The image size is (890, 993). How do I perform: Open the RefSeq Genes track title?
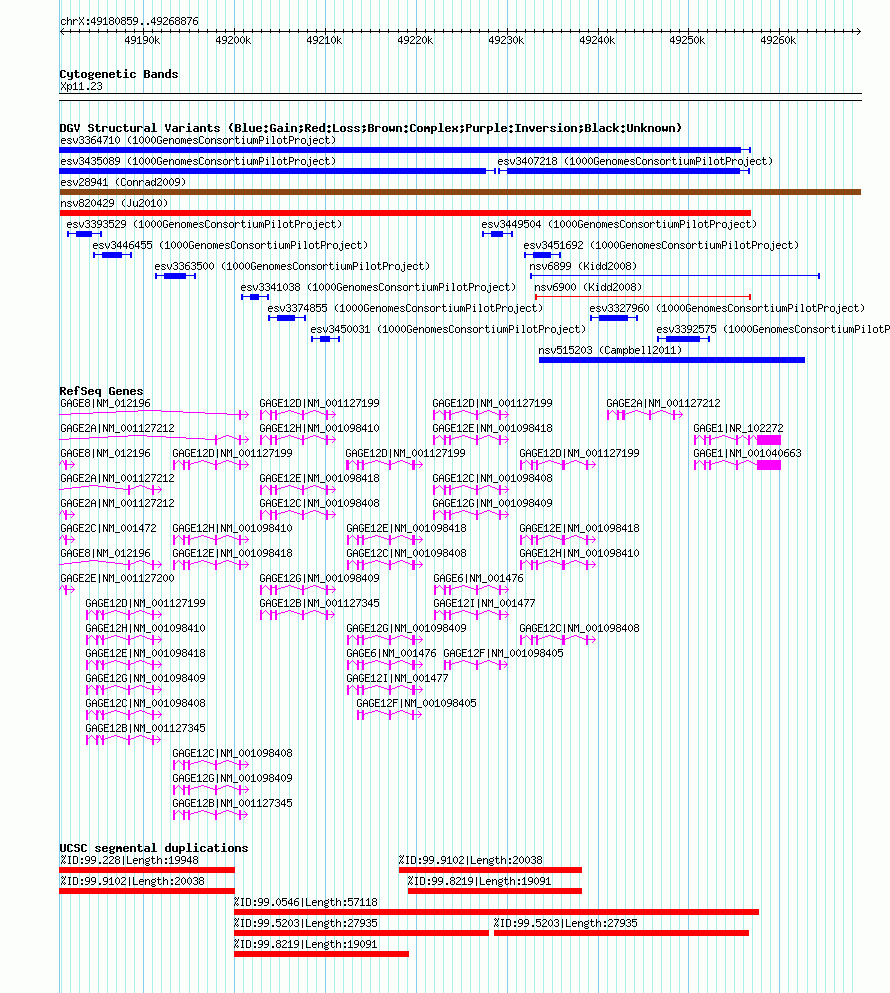(x=101, y=391)
